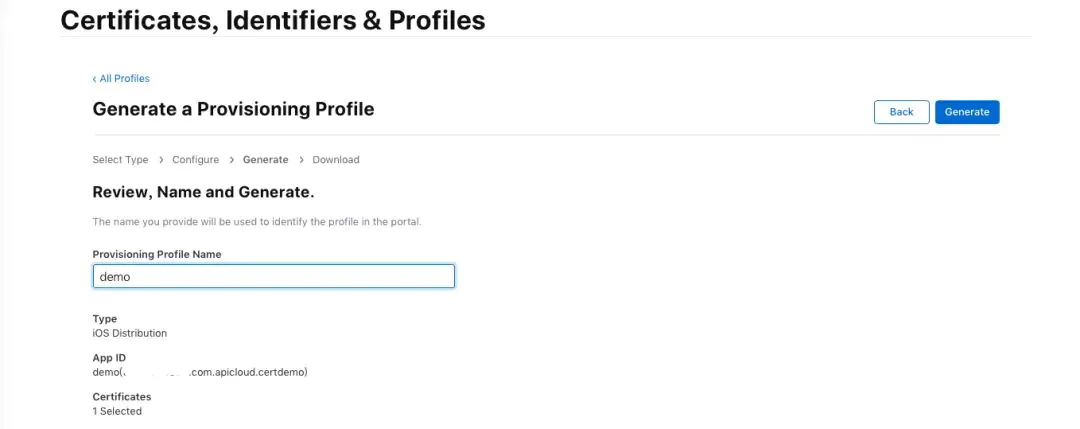Click the blue Generate button

click(966, 112)
